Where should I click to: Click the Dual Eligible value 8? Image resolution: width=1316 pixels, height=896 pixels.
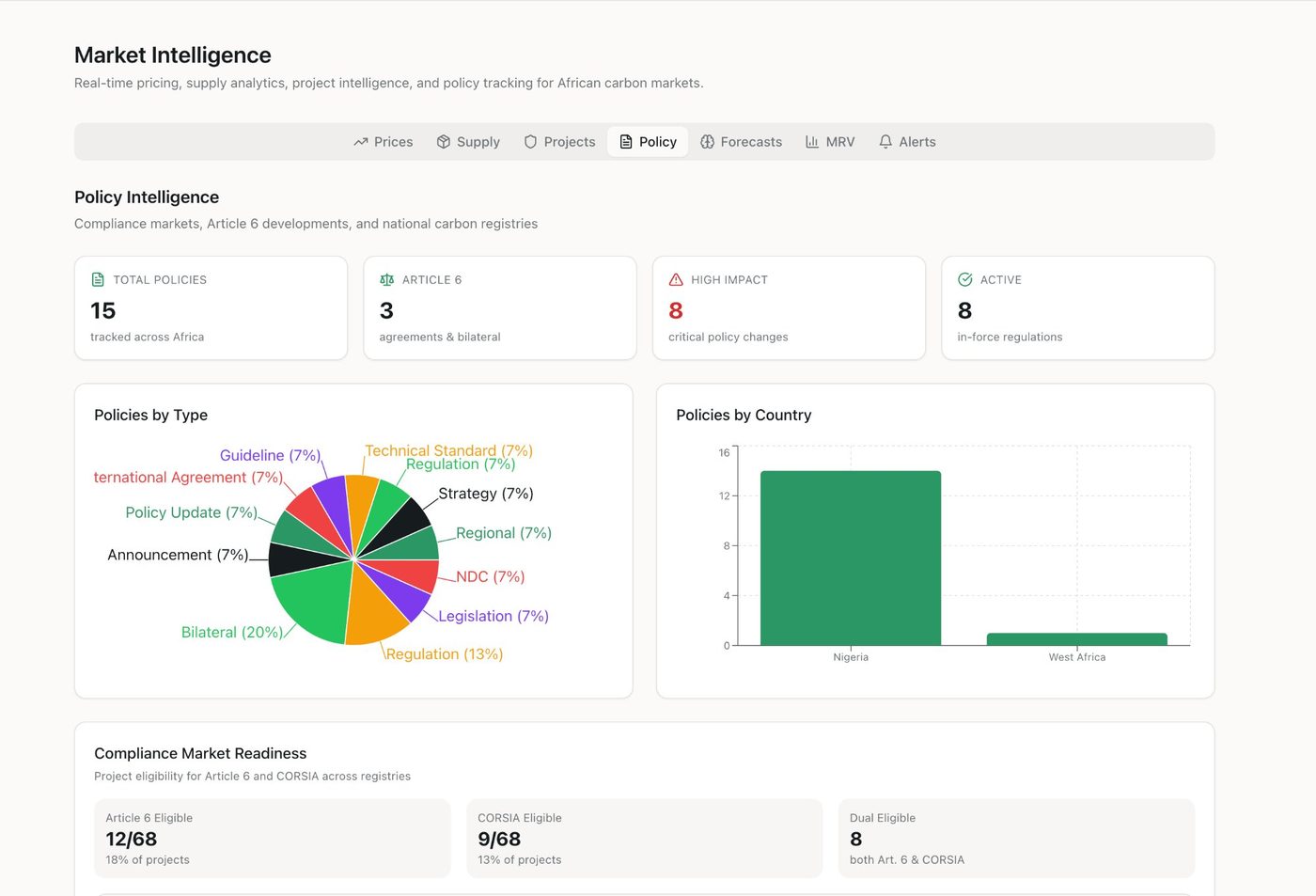click(856, 839)
